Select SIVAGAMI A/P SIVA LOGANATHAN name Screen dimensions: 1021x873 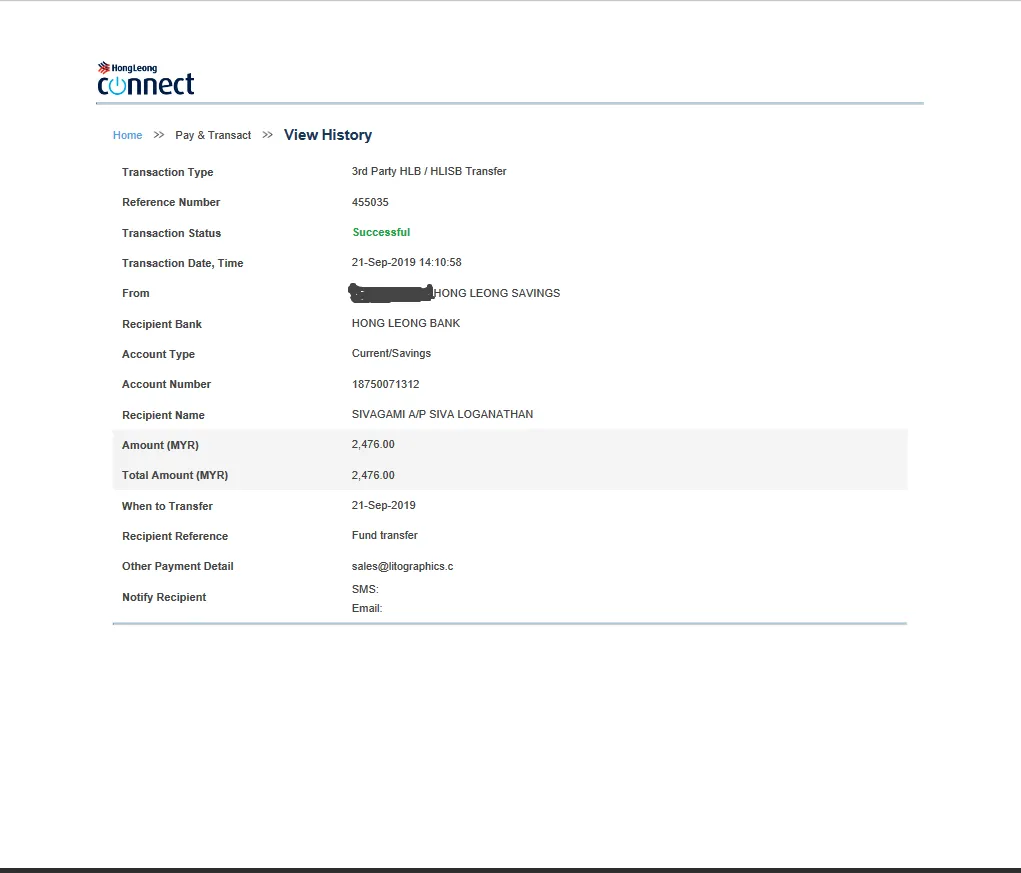point(442,415)
